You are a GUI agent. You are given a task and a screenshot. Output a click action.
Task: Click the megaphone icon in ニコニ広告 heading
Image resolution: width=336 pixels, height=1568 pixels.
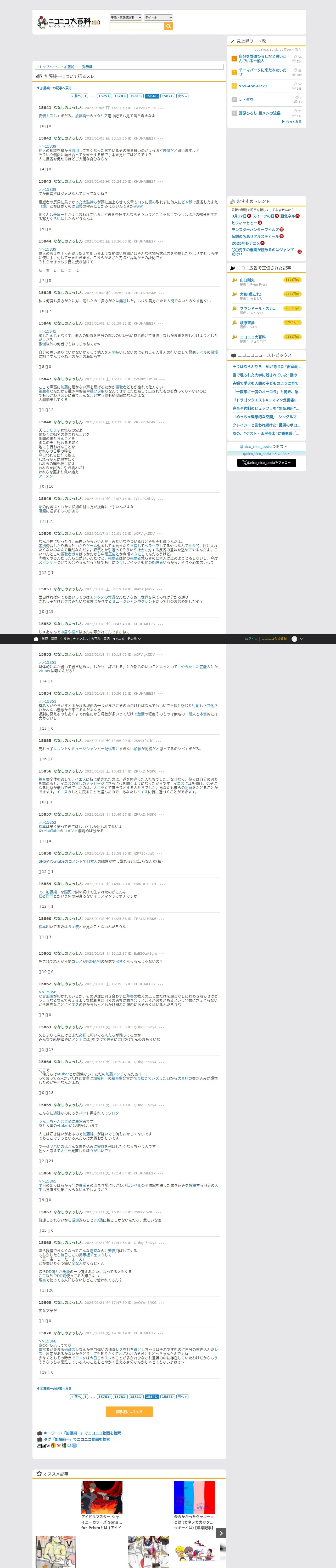point(232,268)
